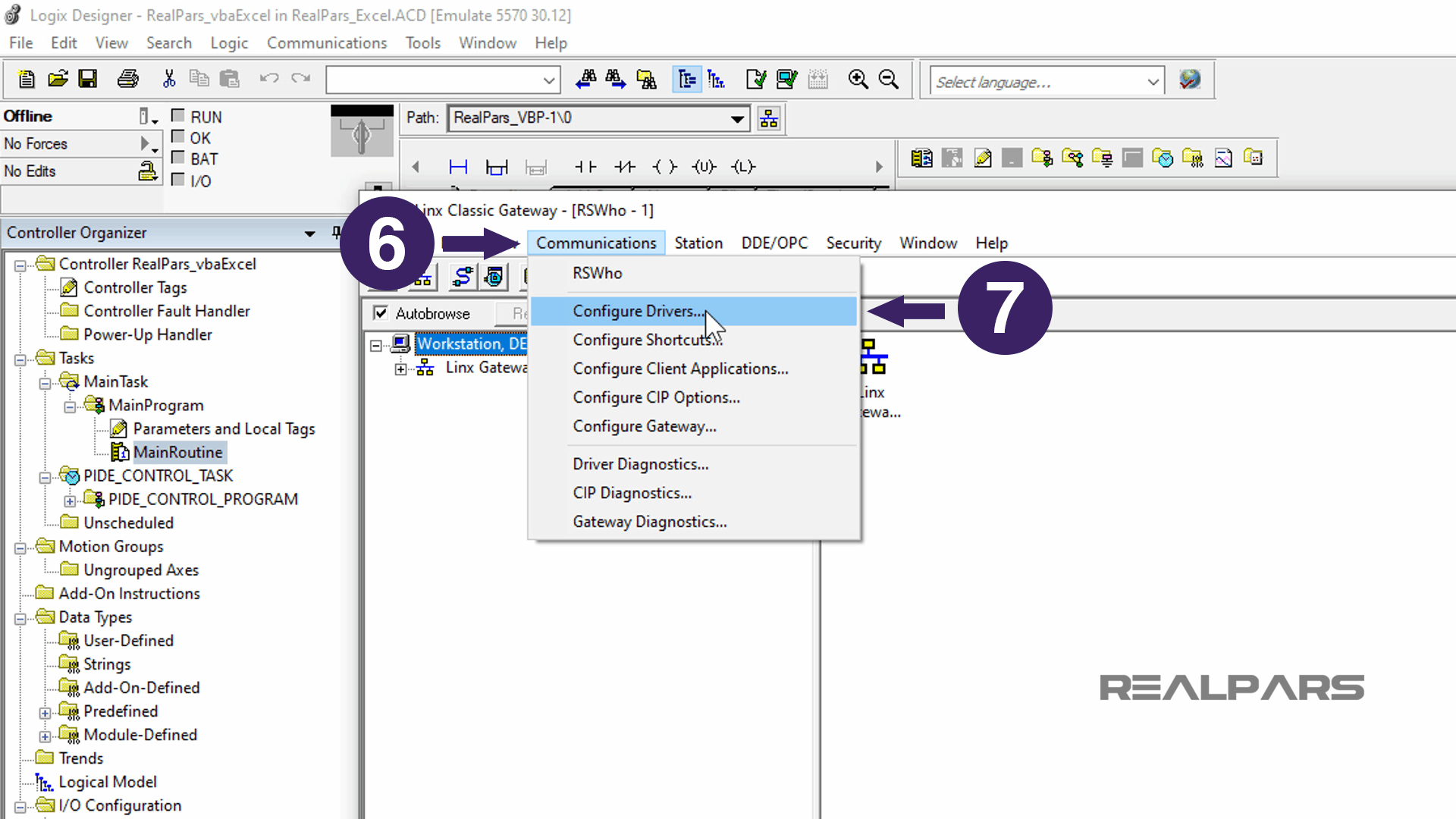This screenshot has height=819, width=1456.
Task: Click the language globe icon
Action: (x=1190, y=79)
